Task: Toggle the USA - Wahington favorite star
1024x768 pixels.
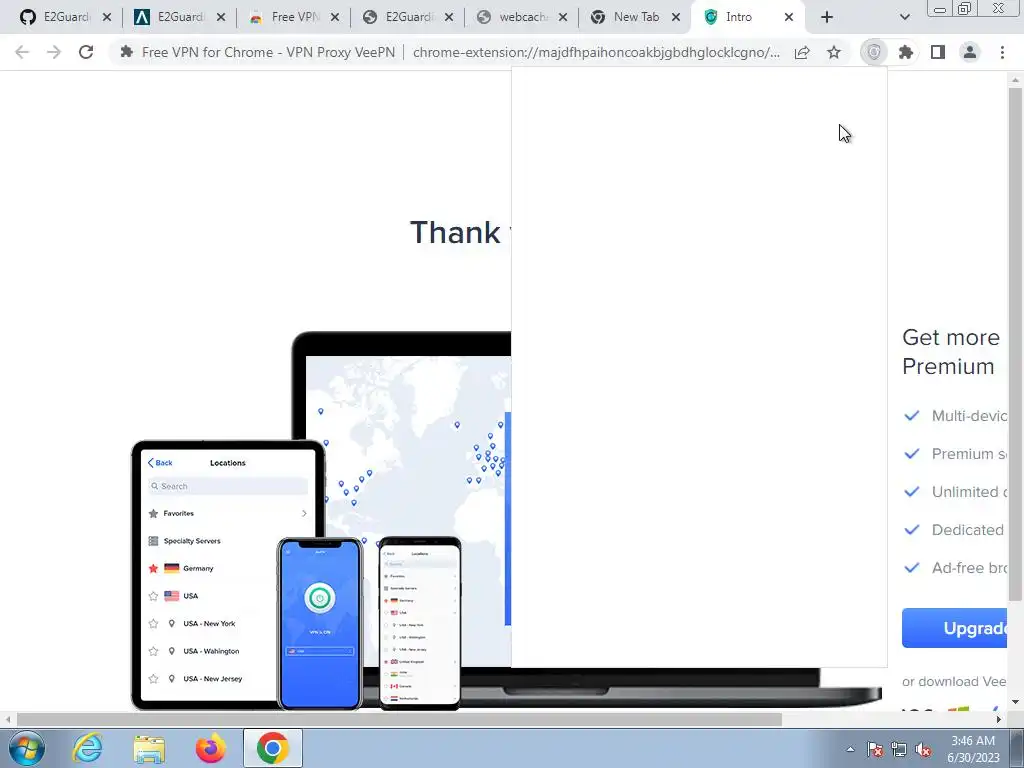Action: pyautogui.click(x=153, y=651)
